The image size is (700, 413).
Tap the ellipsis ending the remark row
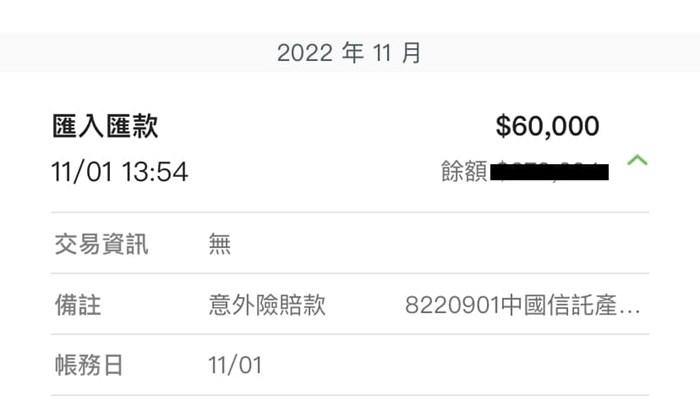point(630,307)
